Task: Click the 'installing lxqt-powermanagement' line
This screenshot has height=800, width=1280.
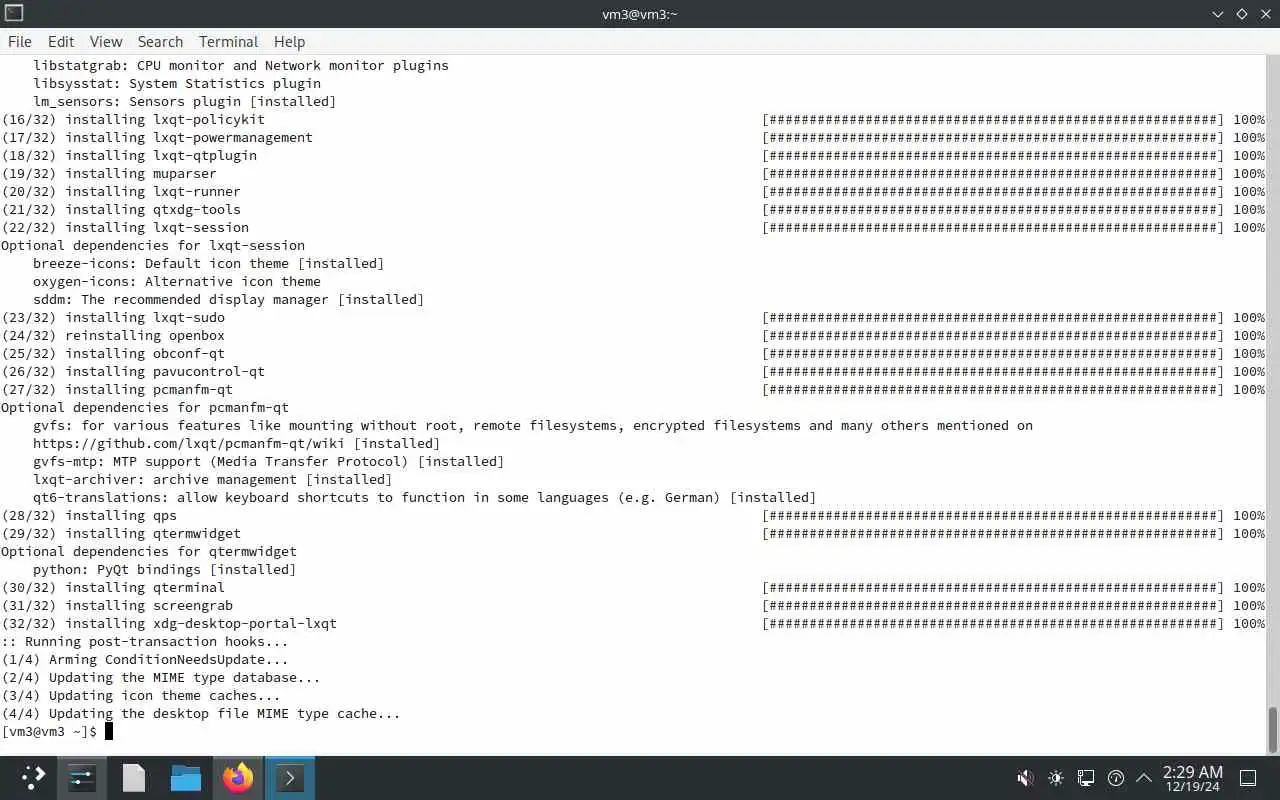Action: pos(157,137)
